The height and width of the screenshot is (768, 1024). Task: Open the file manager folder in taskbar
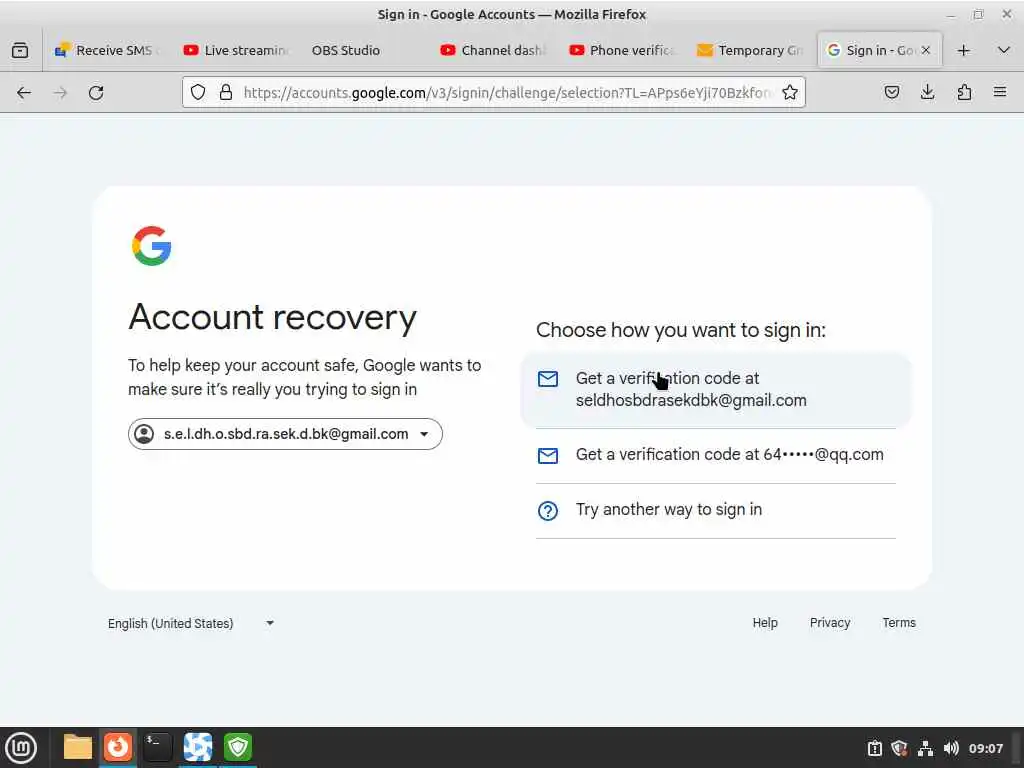tap(78, 747)
